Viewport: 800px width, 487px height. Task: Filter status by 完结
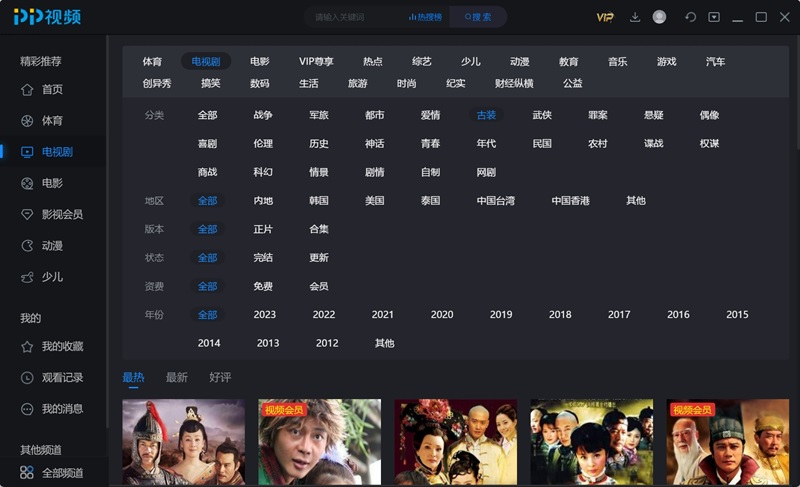pyautogui.click(x=263, y=258)
